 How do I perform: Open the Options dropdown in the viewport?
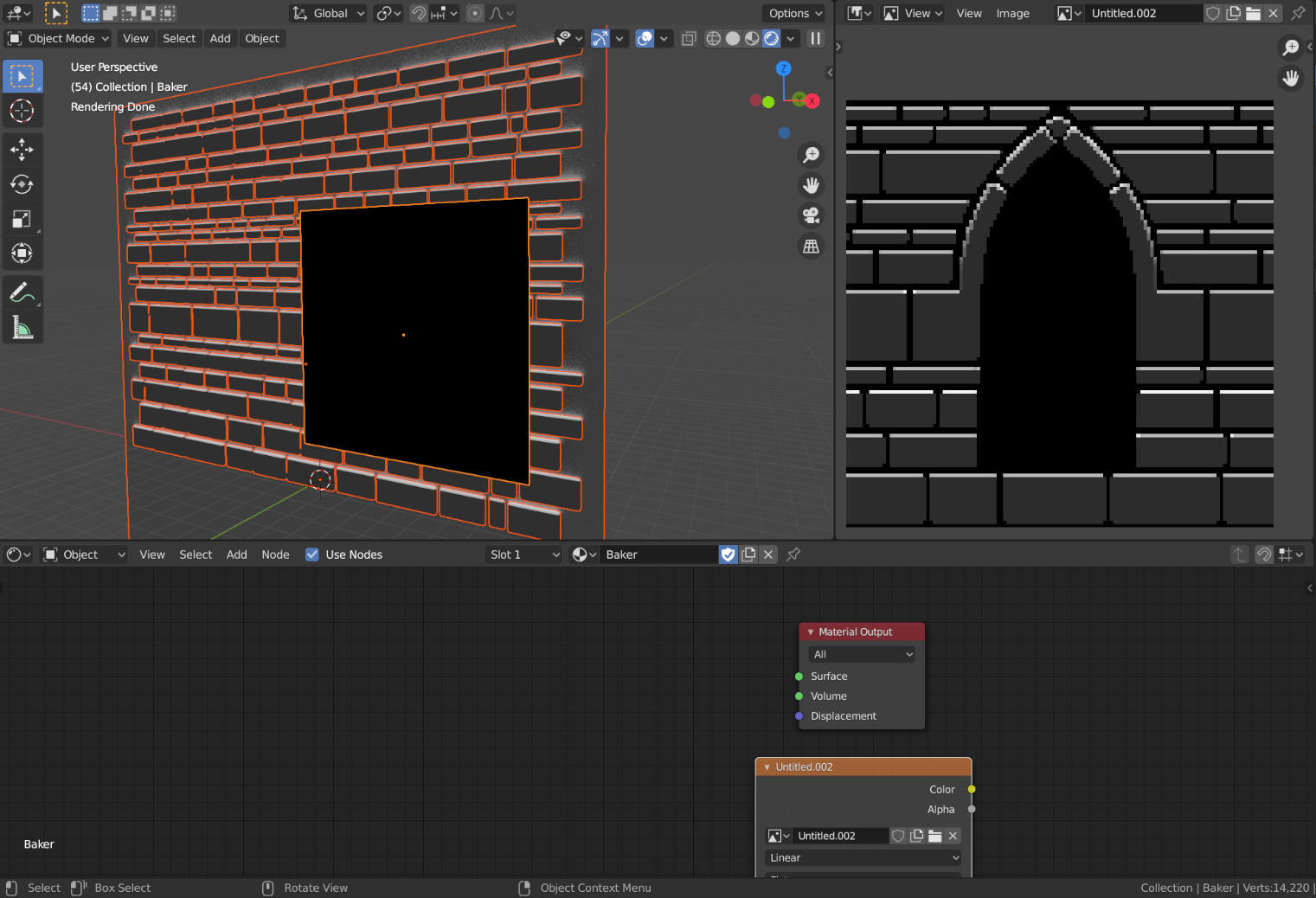click(x=794, y=13)
